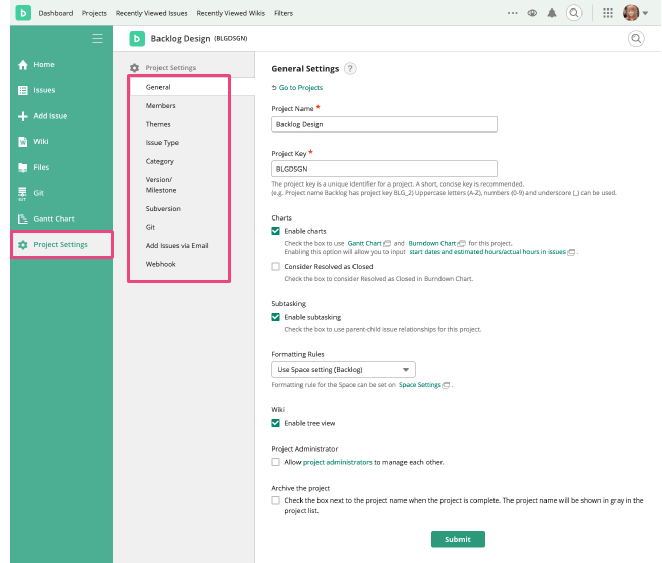Toggle Allow project administrators checkbox
The image size is (662, 563).
(x=275, y=462)
